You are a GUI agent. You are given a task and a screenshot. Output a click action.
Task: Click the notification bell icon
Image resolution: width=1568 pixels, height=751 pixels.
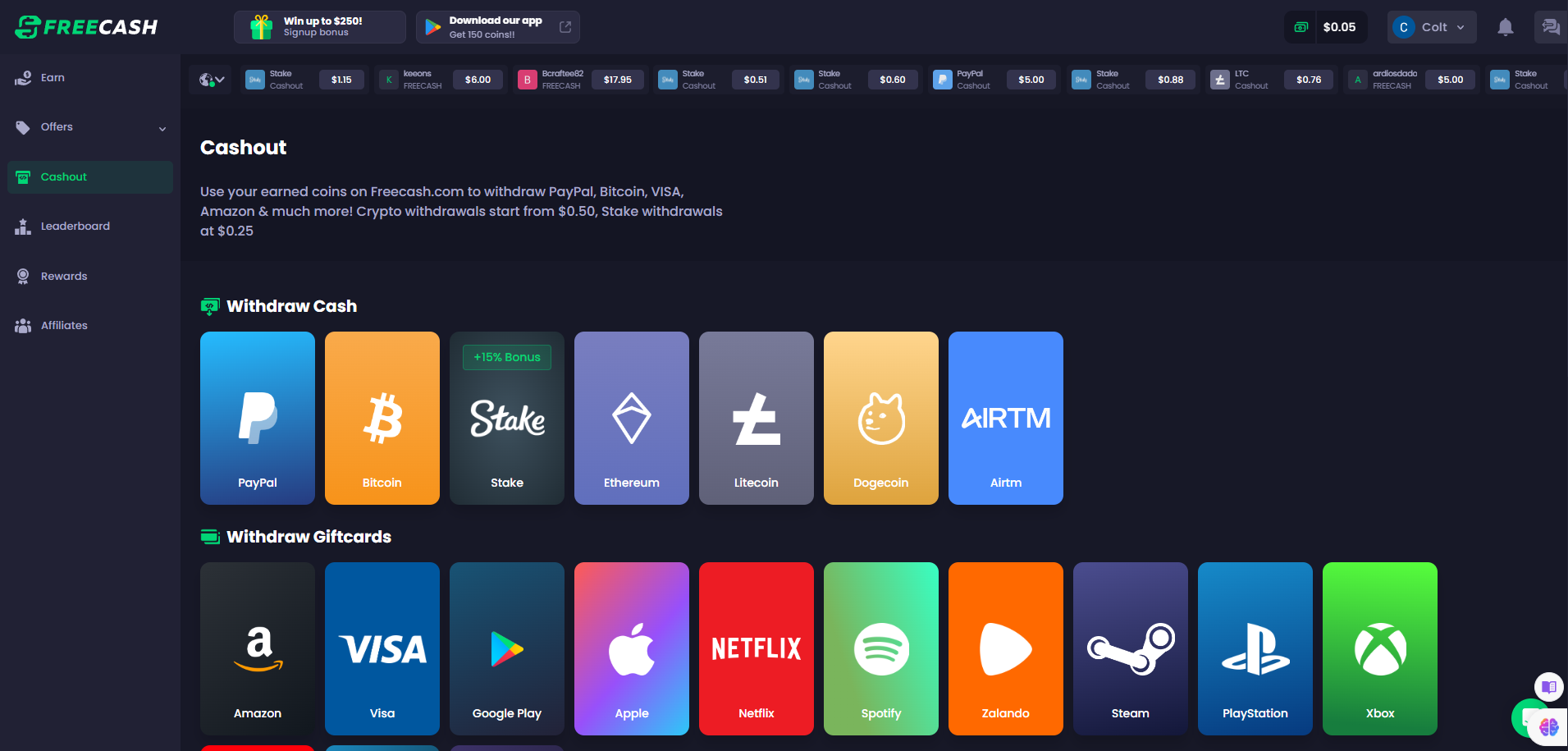pyautogui.click(x=1505, y=27)
